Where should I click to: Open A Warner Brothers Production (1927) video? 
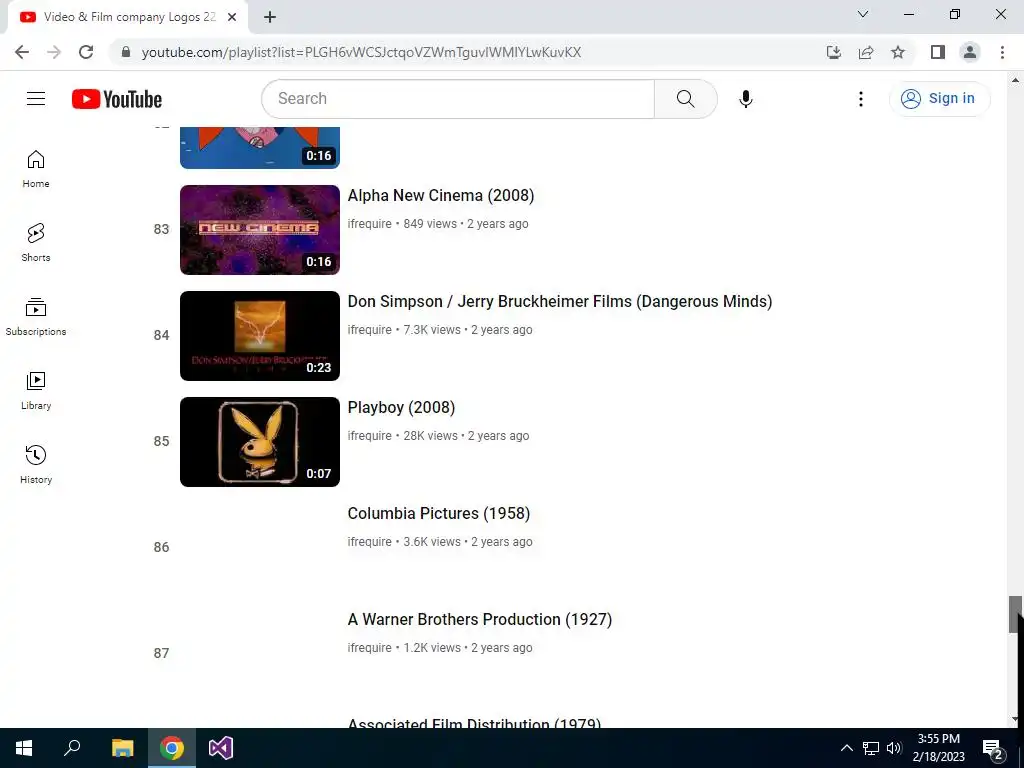[480, 619]
